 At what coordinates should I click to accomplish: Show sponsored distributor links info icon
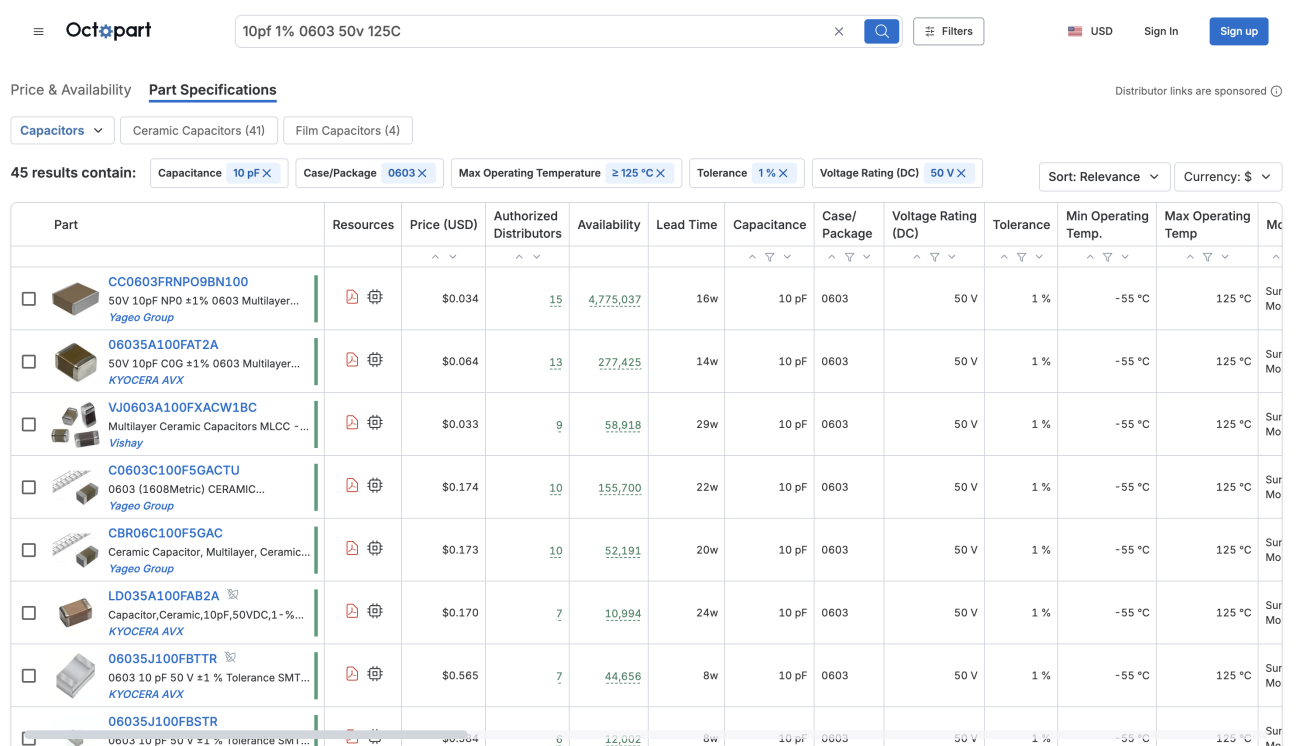point(1276,91)
